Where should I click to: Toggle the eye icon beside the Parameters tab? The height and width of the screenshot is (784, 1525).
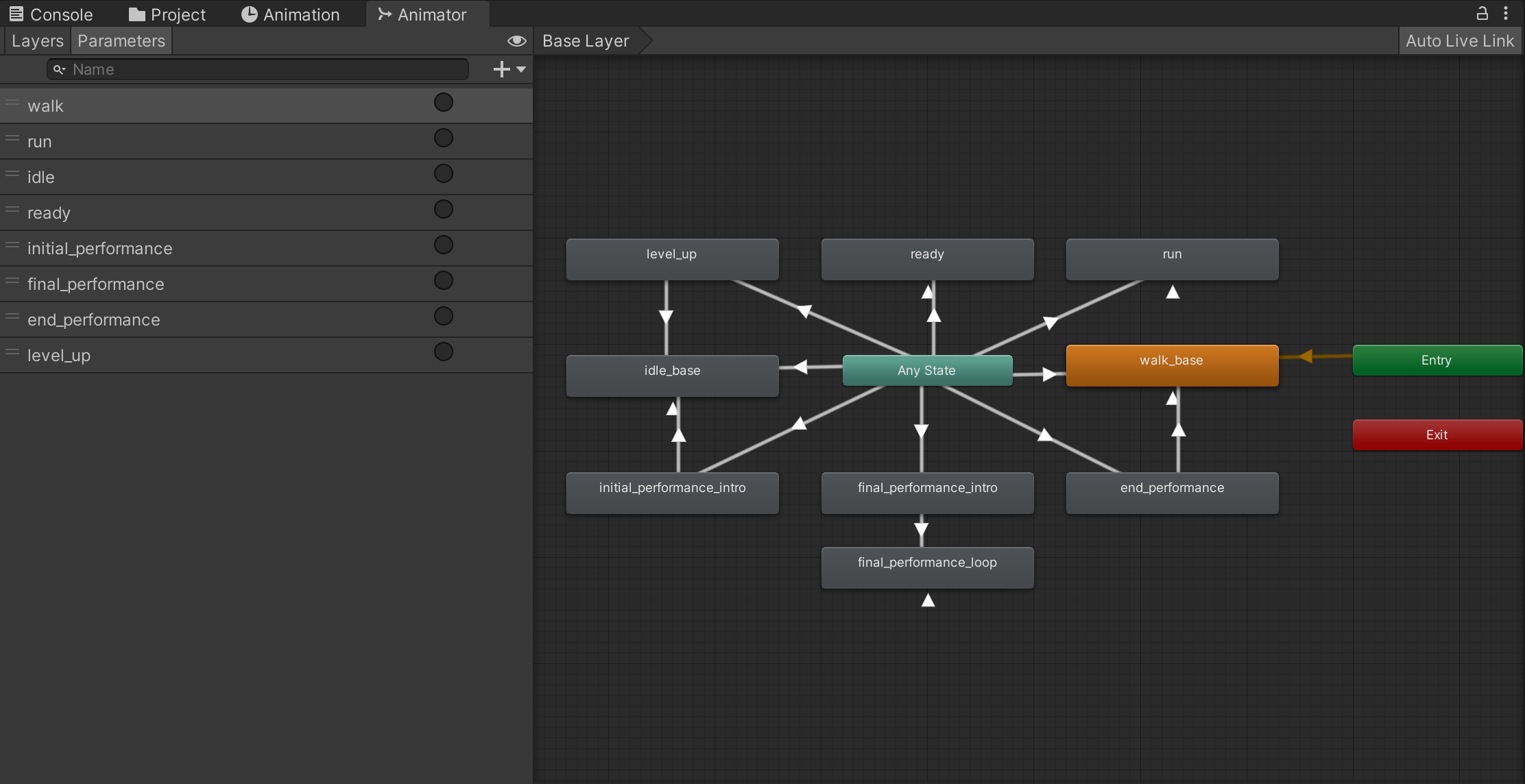coord(516,41)
